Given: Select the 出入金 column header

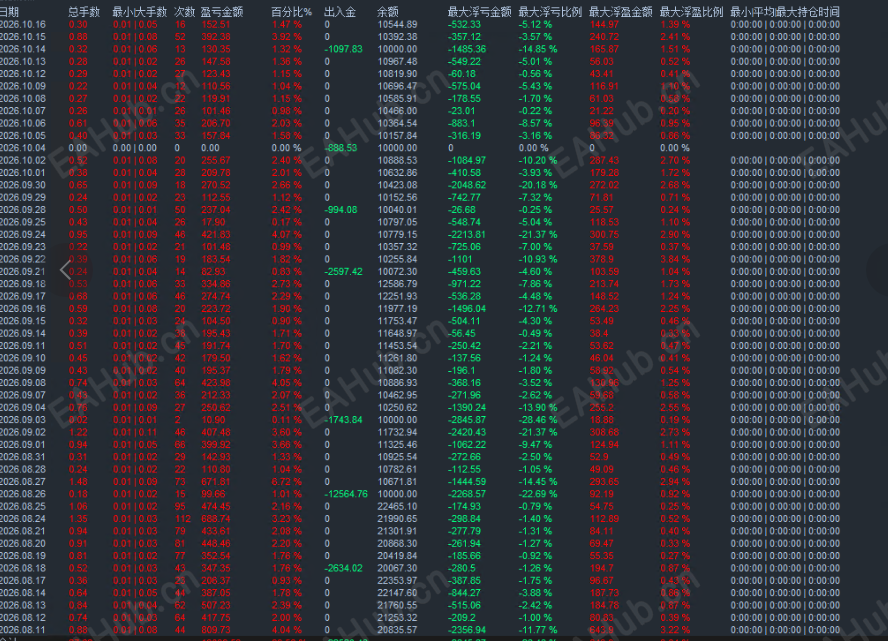Looking at the screenshot, I should 340,12.
